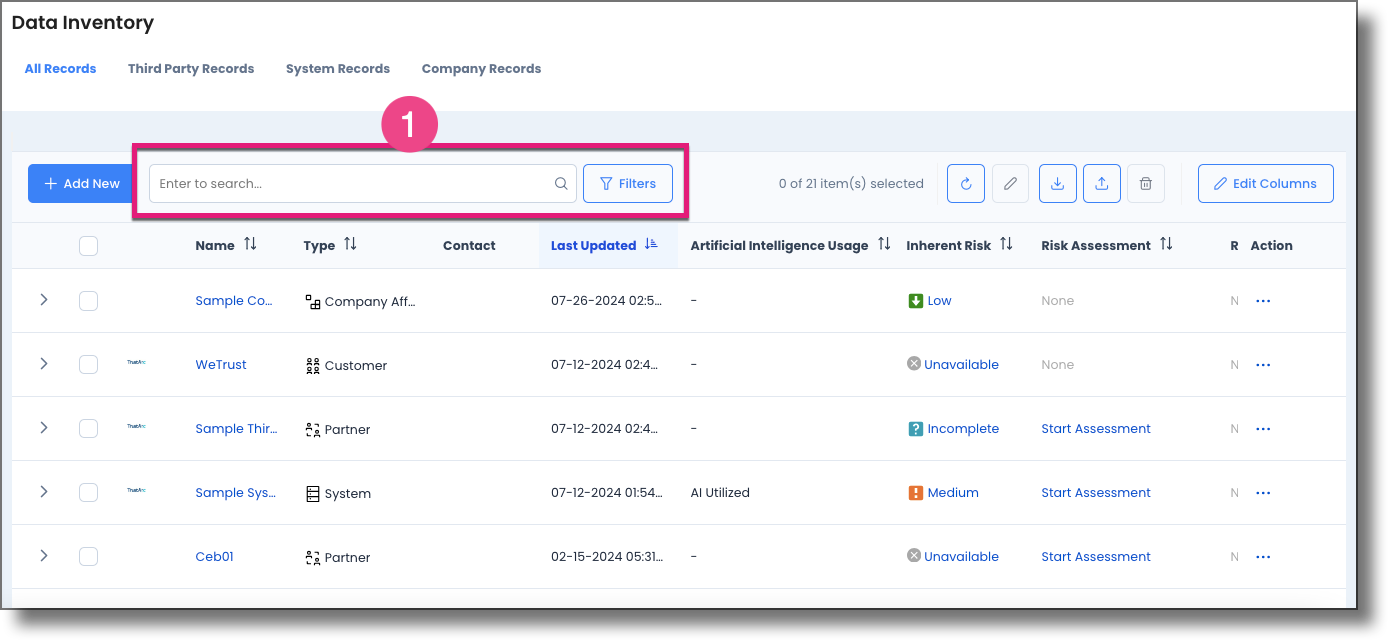Expand the Sample Sys... record details
Screen dimensions: 1389x641
point(45,492)
